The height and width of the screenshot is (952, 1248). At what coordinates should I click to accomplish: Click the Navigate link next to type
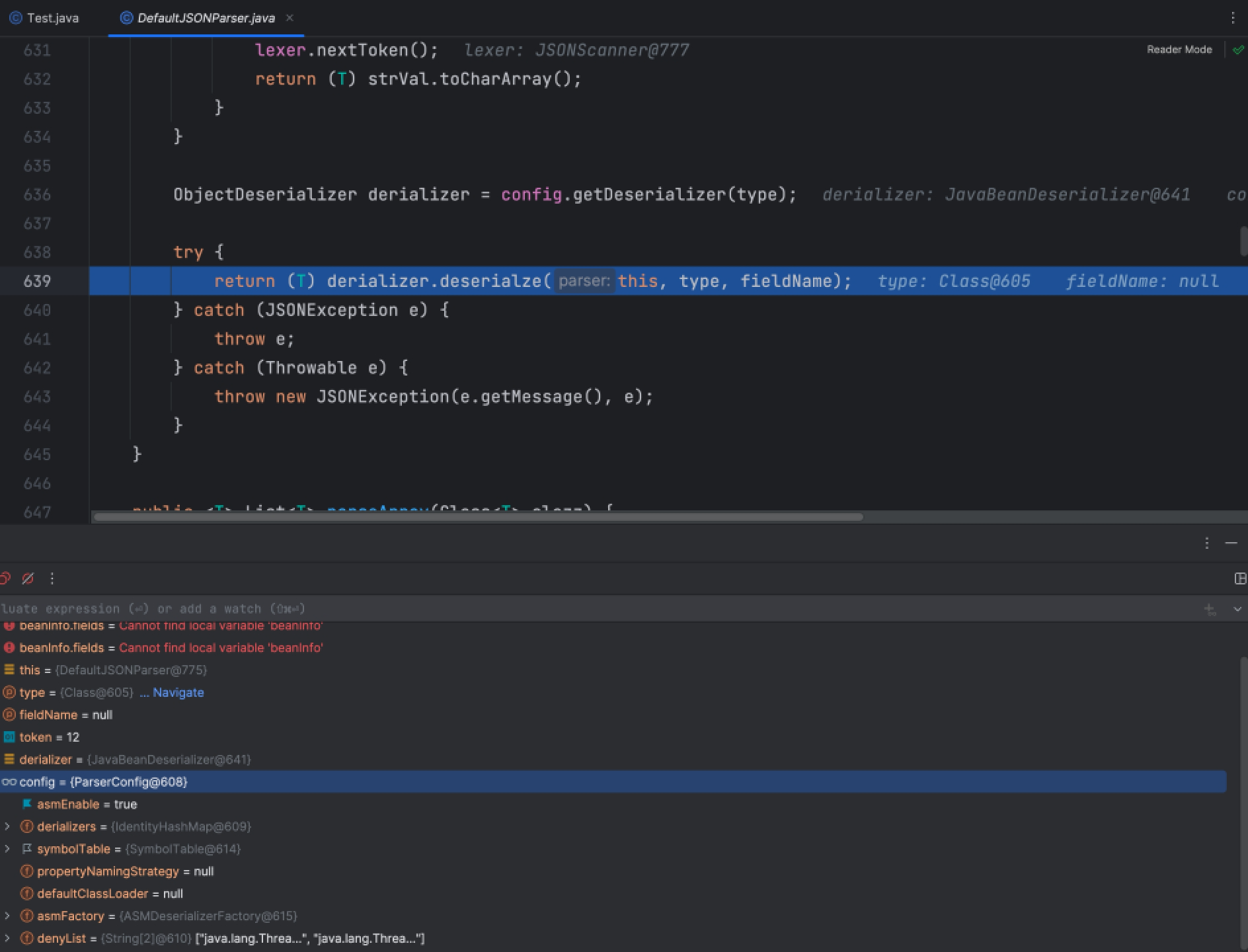click(178, 692)
